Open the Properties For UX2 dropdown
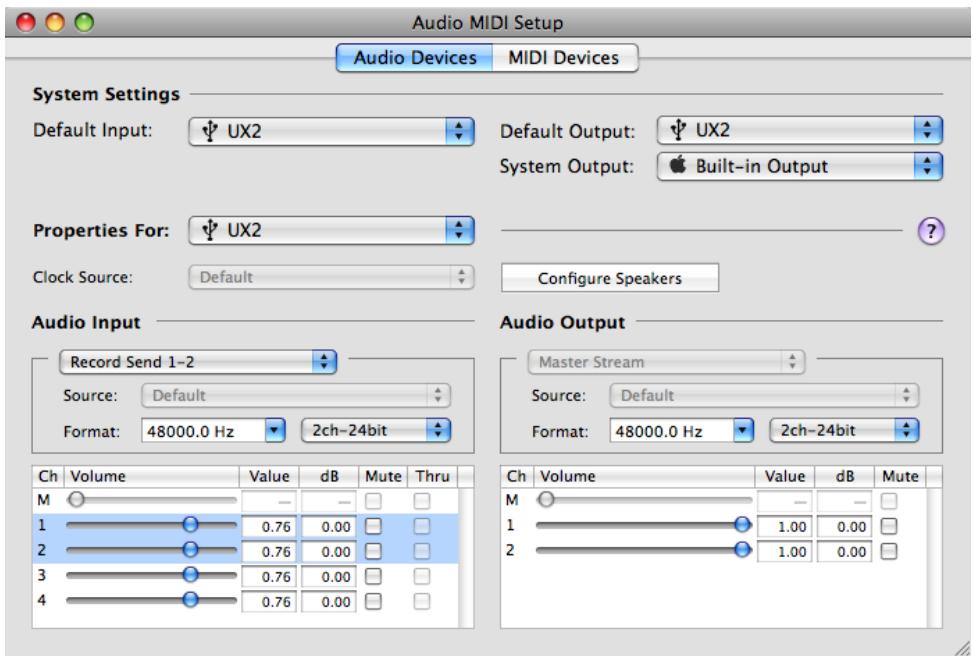Screen dimensions: 973x656 (331, 230)
